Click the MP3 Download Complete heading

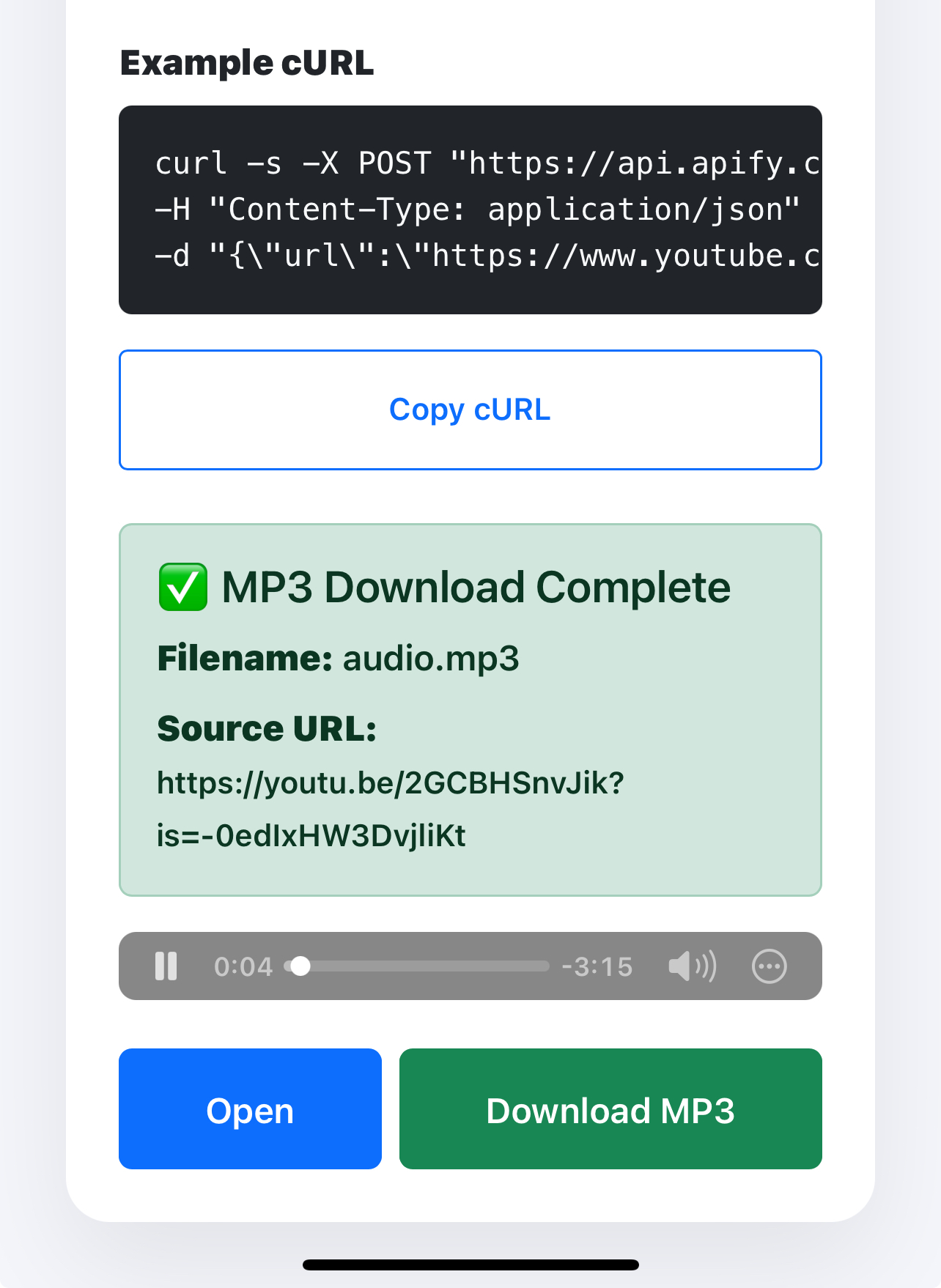pyautogui.click(x=476, y=588)
